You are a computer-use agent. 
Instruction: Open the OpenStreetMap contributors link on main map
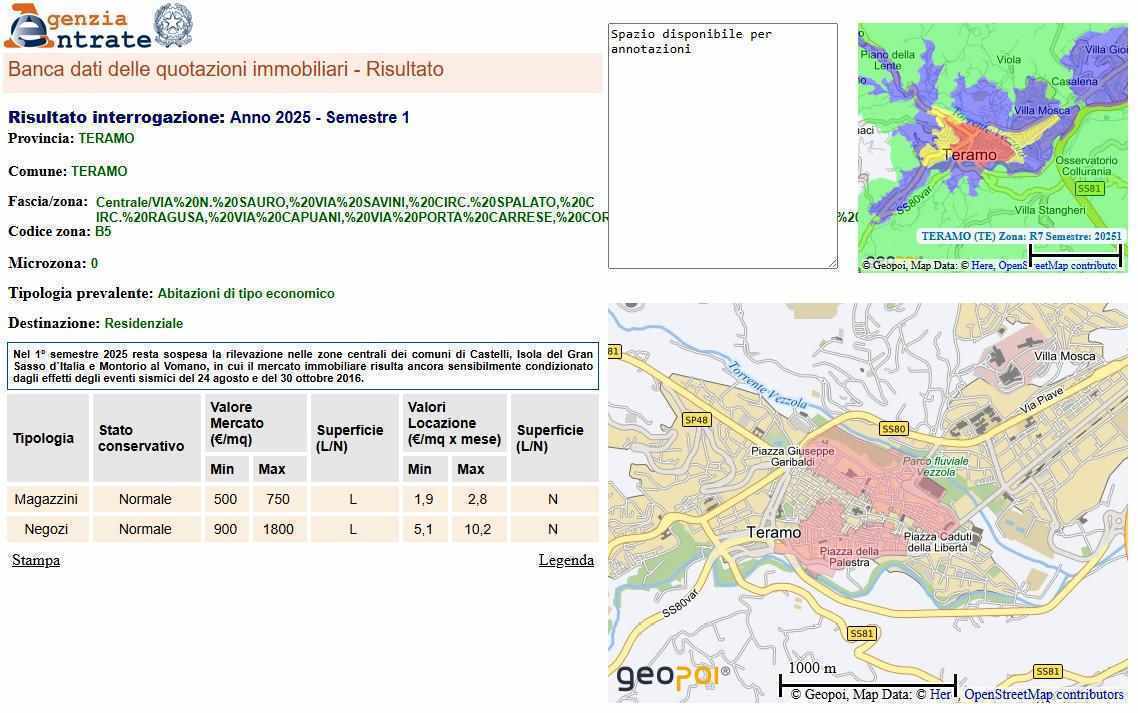(x=1043, y=694)
